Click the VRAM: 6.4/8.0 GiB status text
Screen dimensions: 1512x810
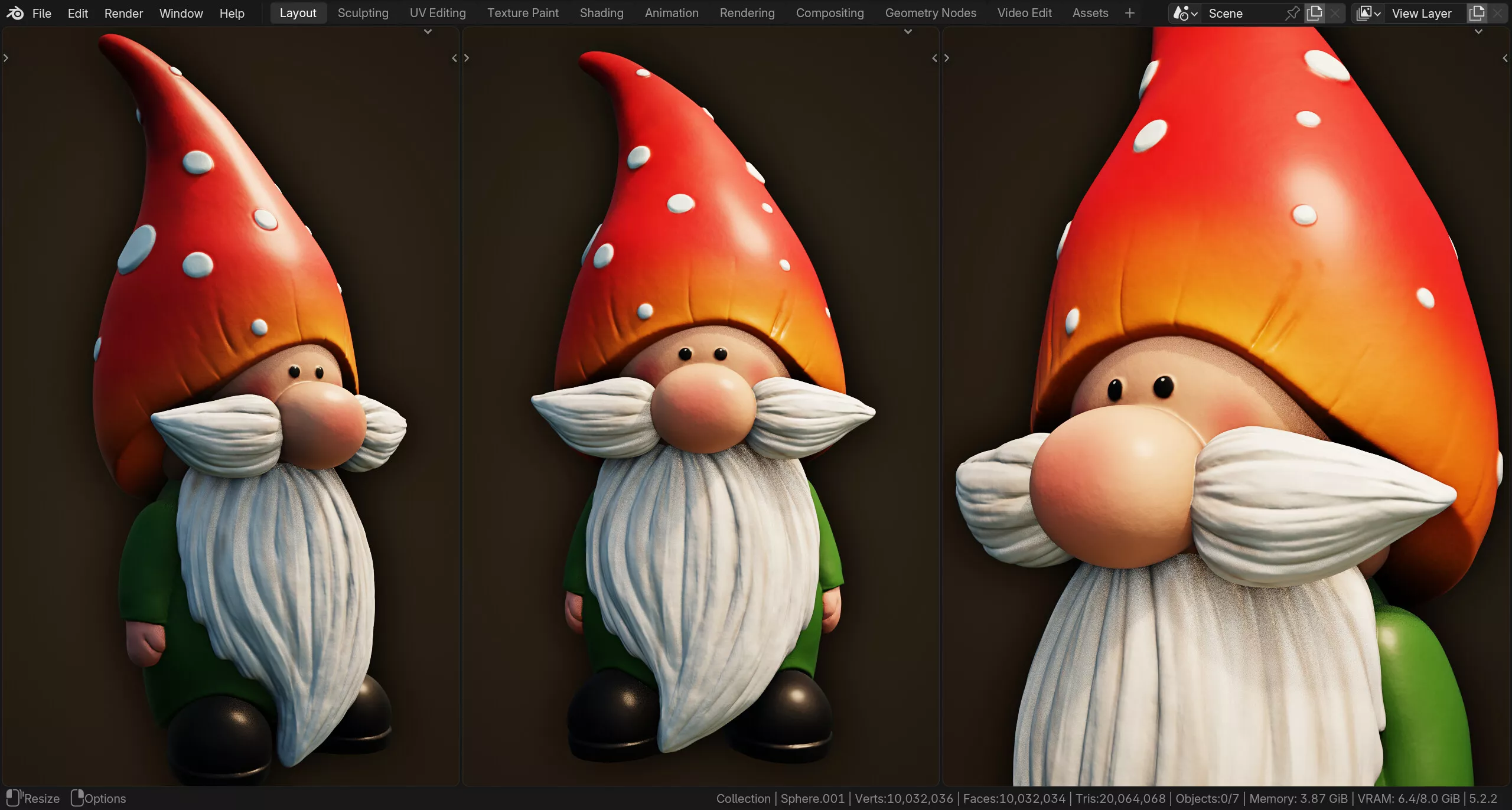click(1408, 798)
